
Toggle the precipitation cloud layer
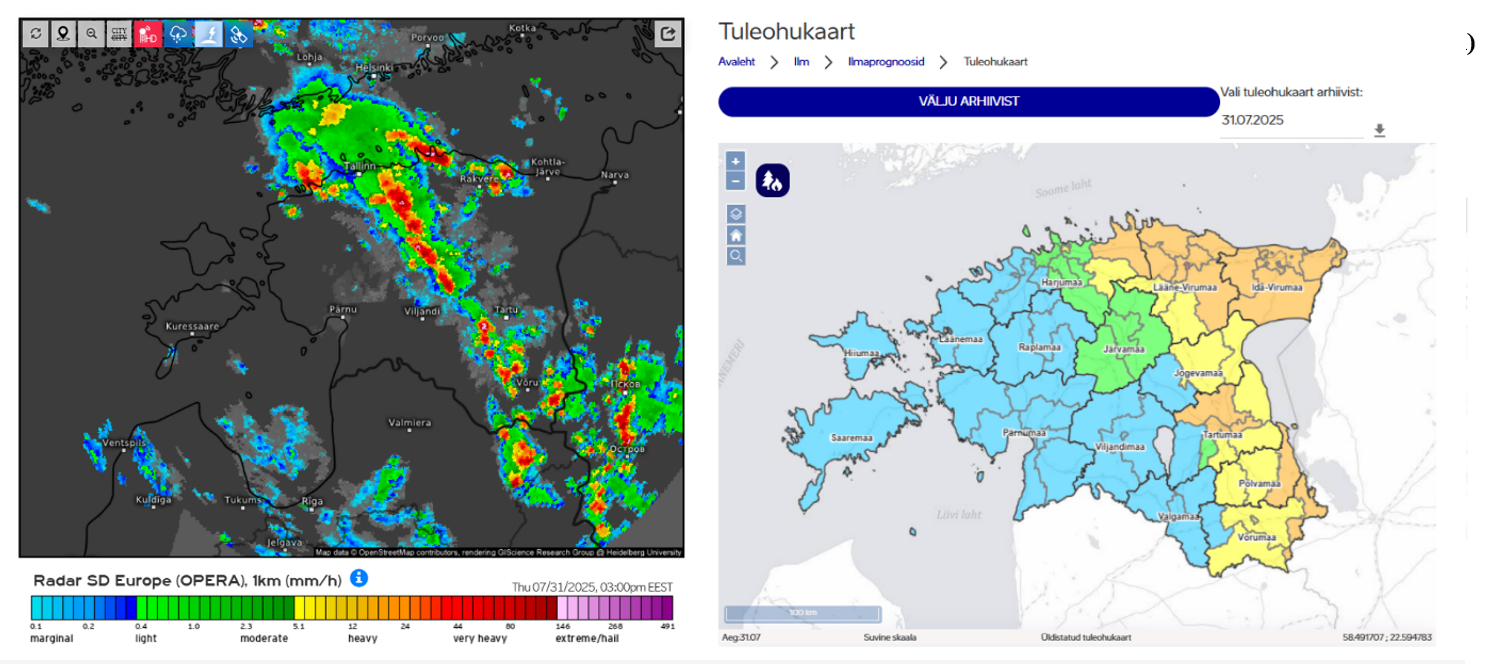coord(177,33)
